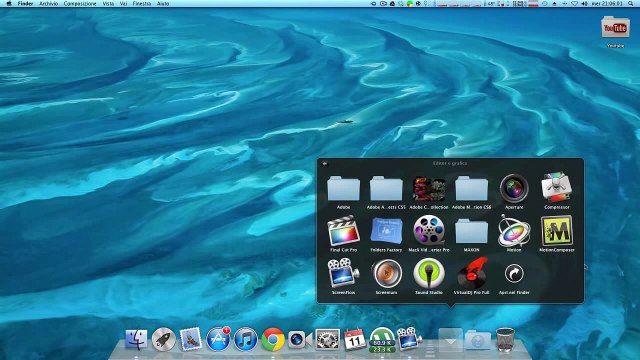Viewport: 640px width, 360px height.
Task: Launch Sound Studio app
Action: point(429,273)
